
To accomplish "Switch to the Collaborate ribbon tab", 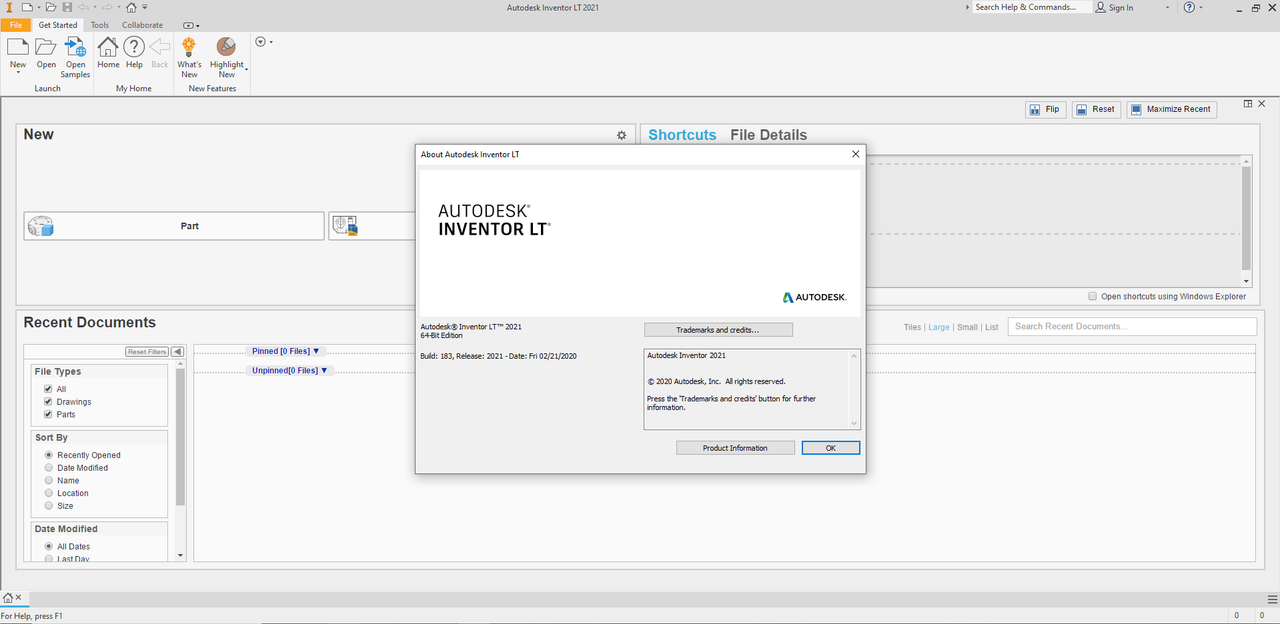I will [142, 25].
